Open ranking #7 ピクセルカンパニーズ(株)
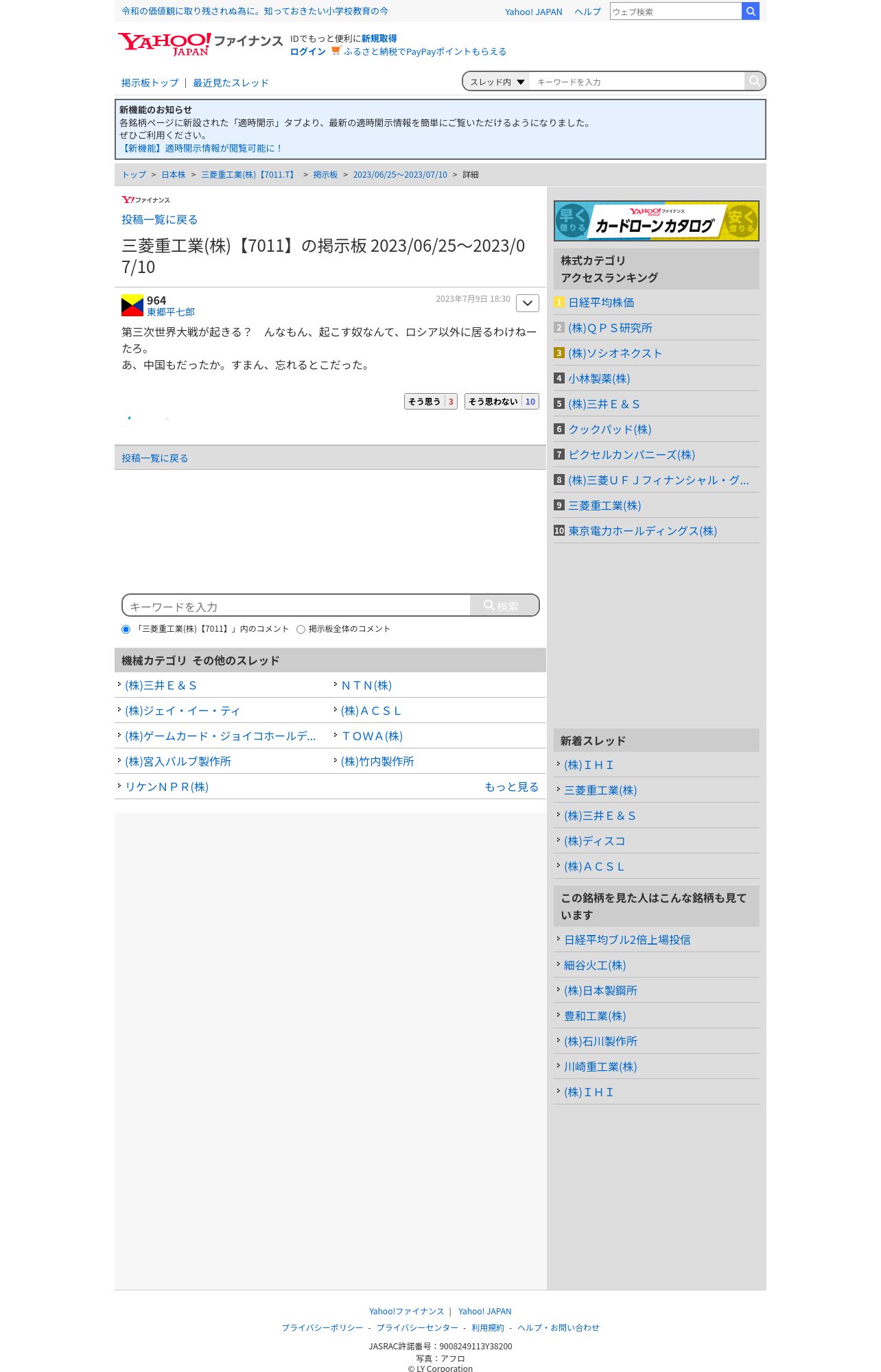This screenshot has height=1372, width=881. (x=631, y=455)
